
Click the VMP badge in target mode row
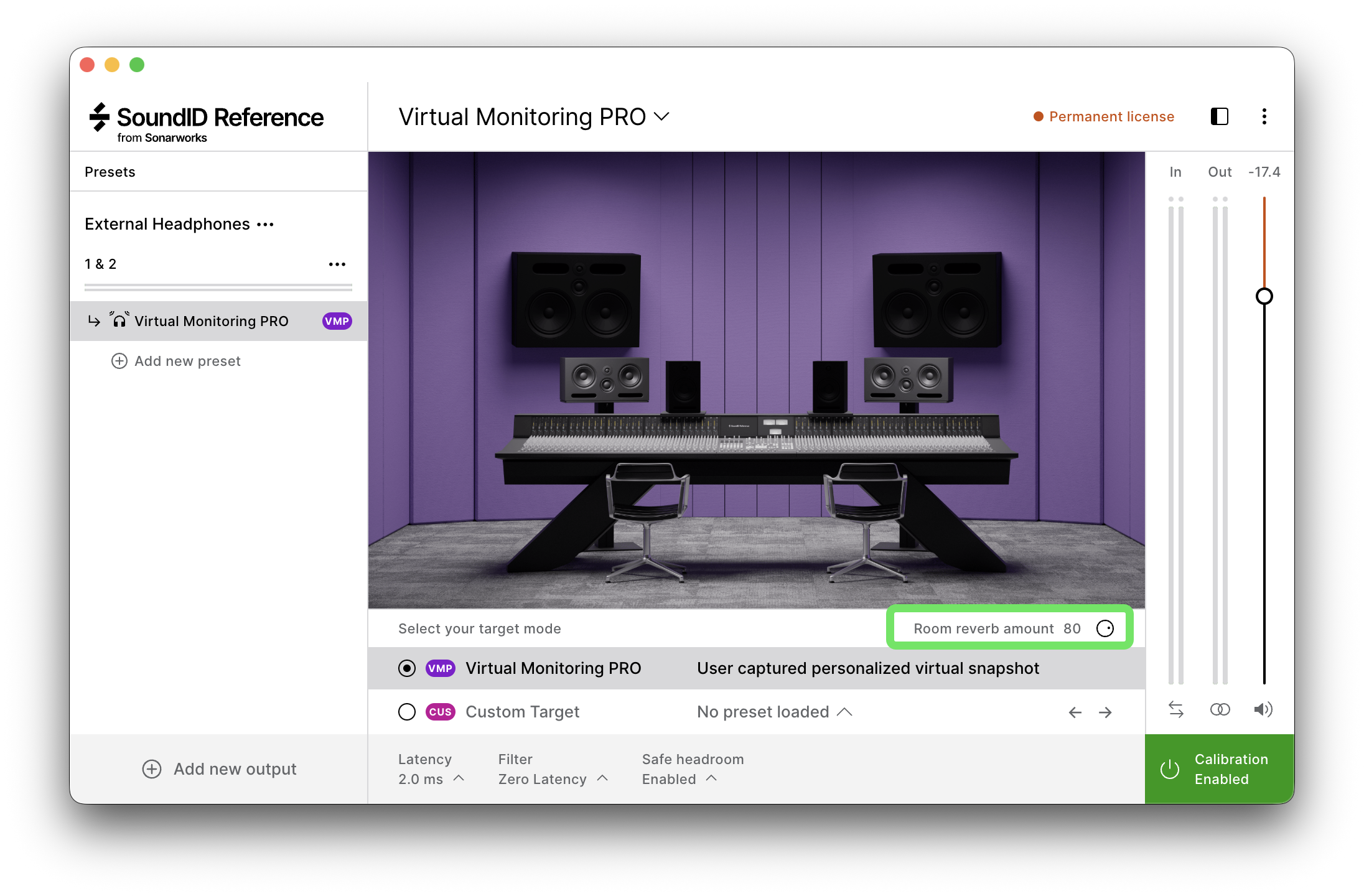pos(440,668)
